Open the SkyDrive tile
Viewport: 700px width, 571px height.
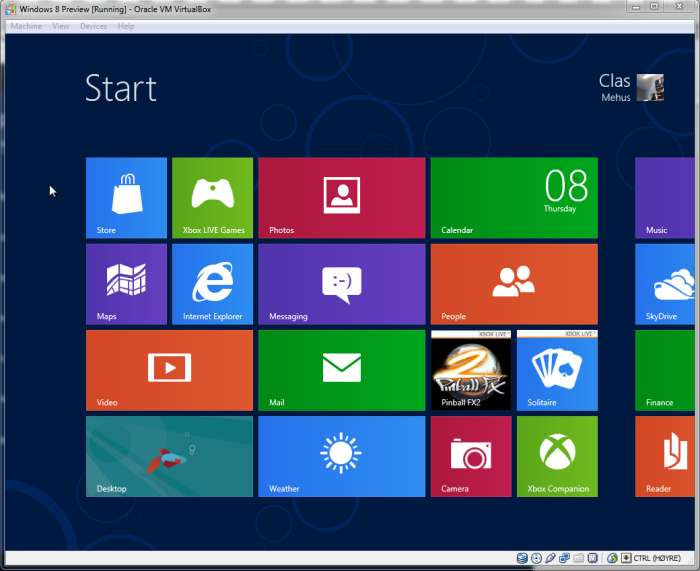pyautogui.click(x=665, y=284)
